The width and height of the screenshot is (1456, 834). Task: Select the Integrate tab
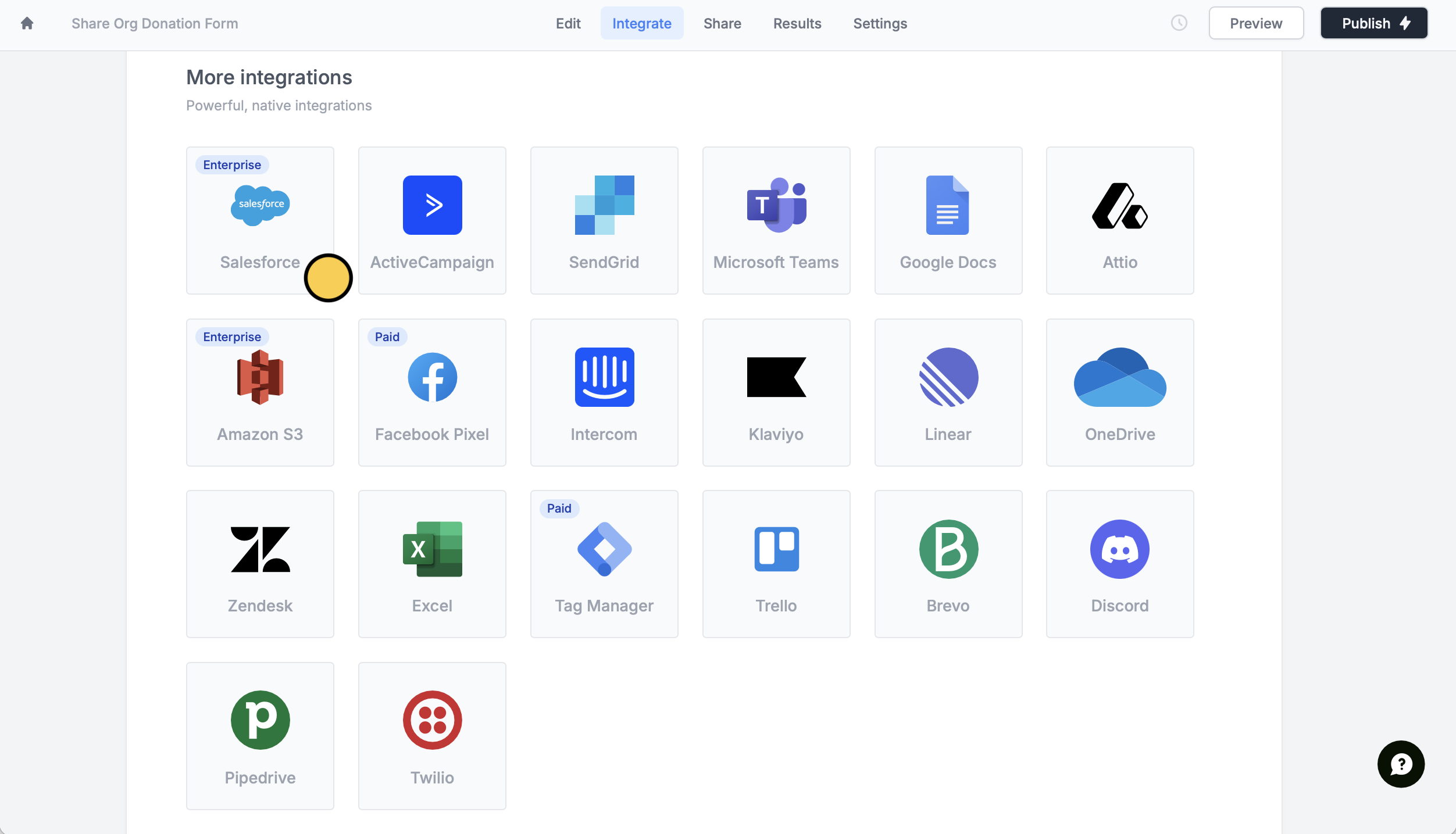pos(641,23)
